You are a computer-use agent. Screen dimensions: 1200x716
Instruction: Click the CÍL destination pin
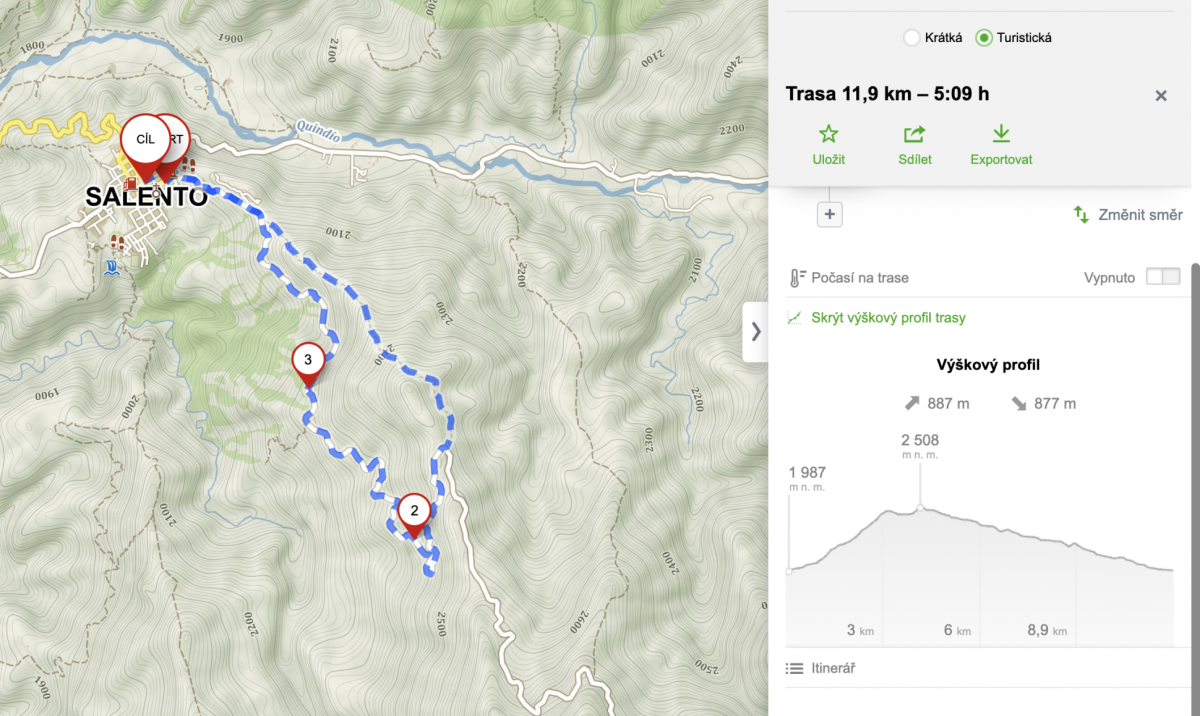(144, 142)
